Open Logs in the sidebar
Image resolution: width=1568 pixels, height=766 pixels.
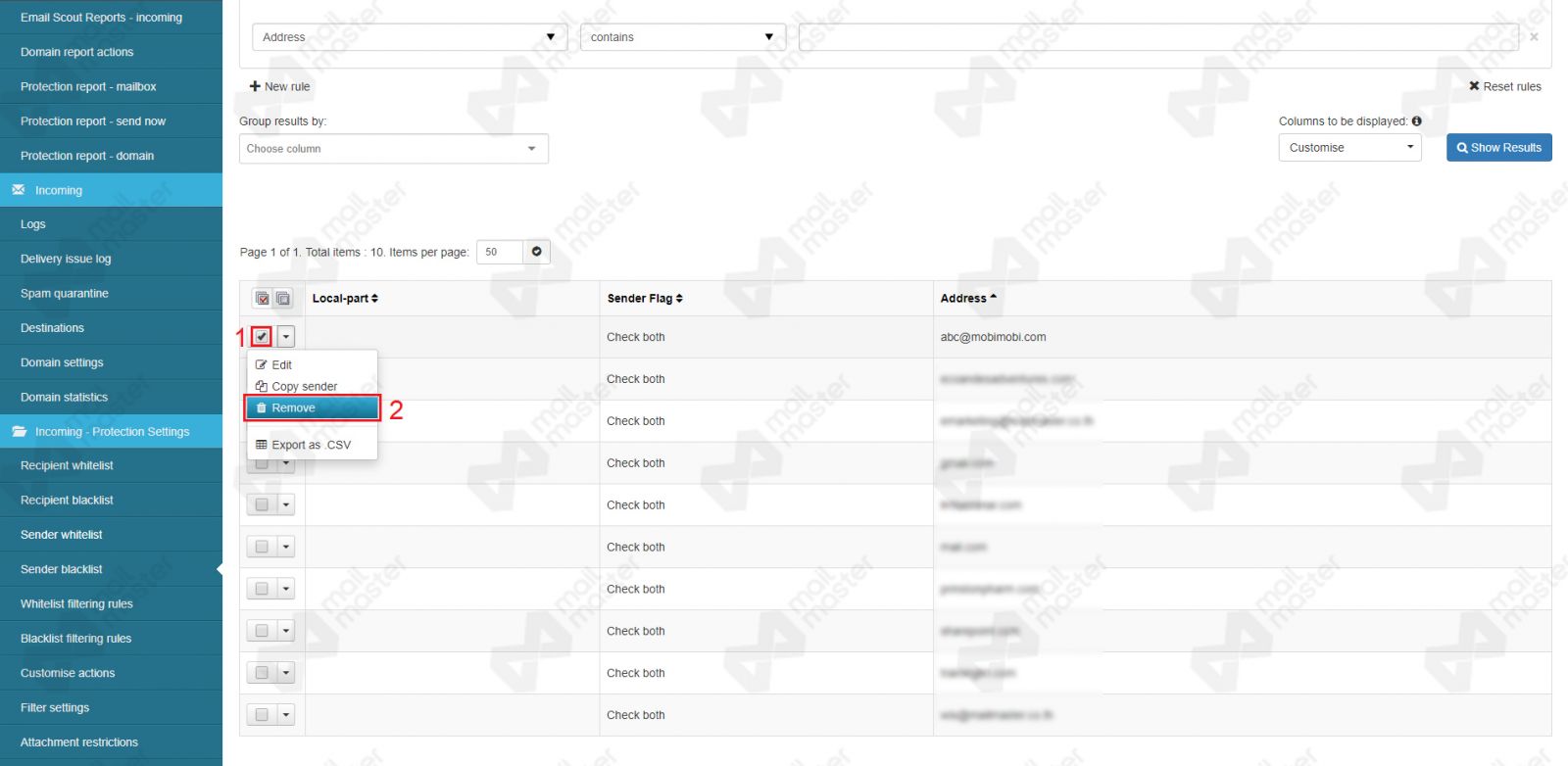(111, 224)
